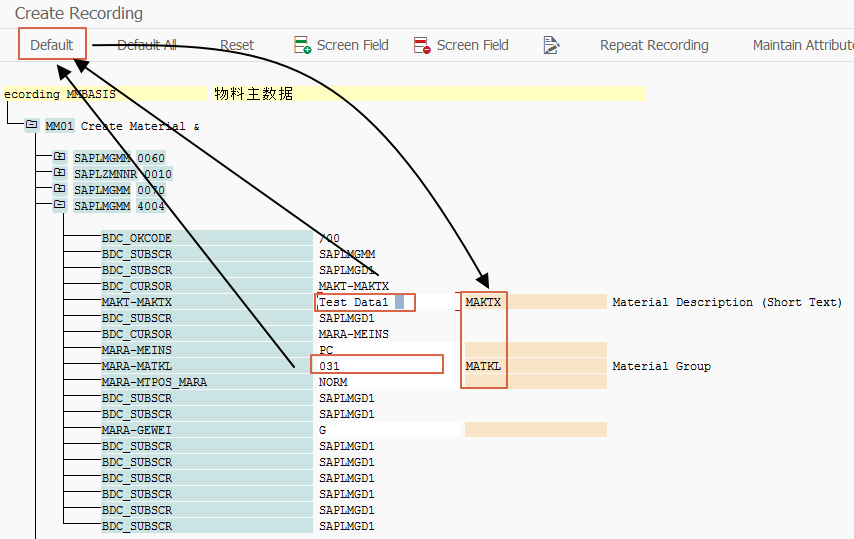Click the remove Screen Field icon
Screen dimensions: 854x539
(x=422, y=45)
